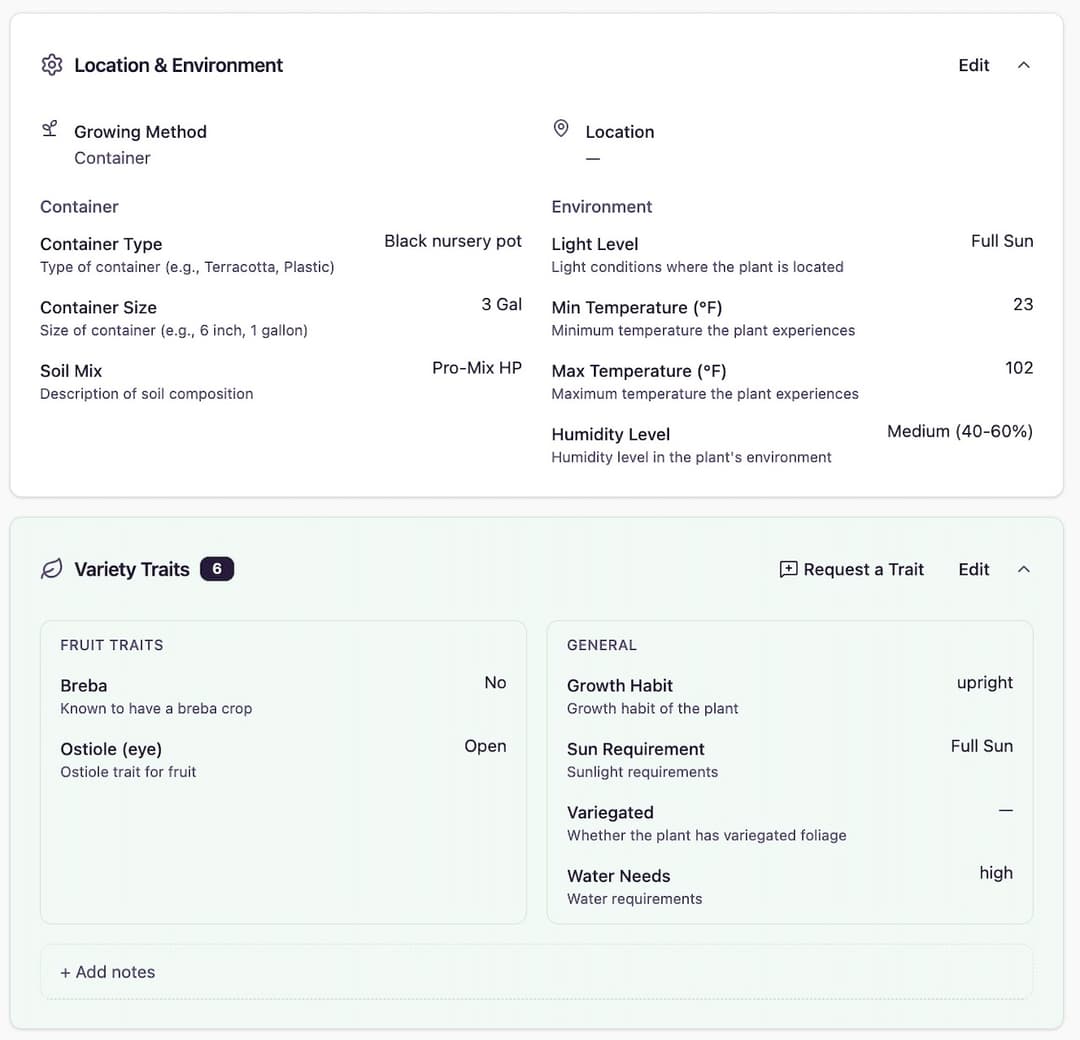
Task: Click the Growth Habit upright value
Action: click(x=985, y=683)
